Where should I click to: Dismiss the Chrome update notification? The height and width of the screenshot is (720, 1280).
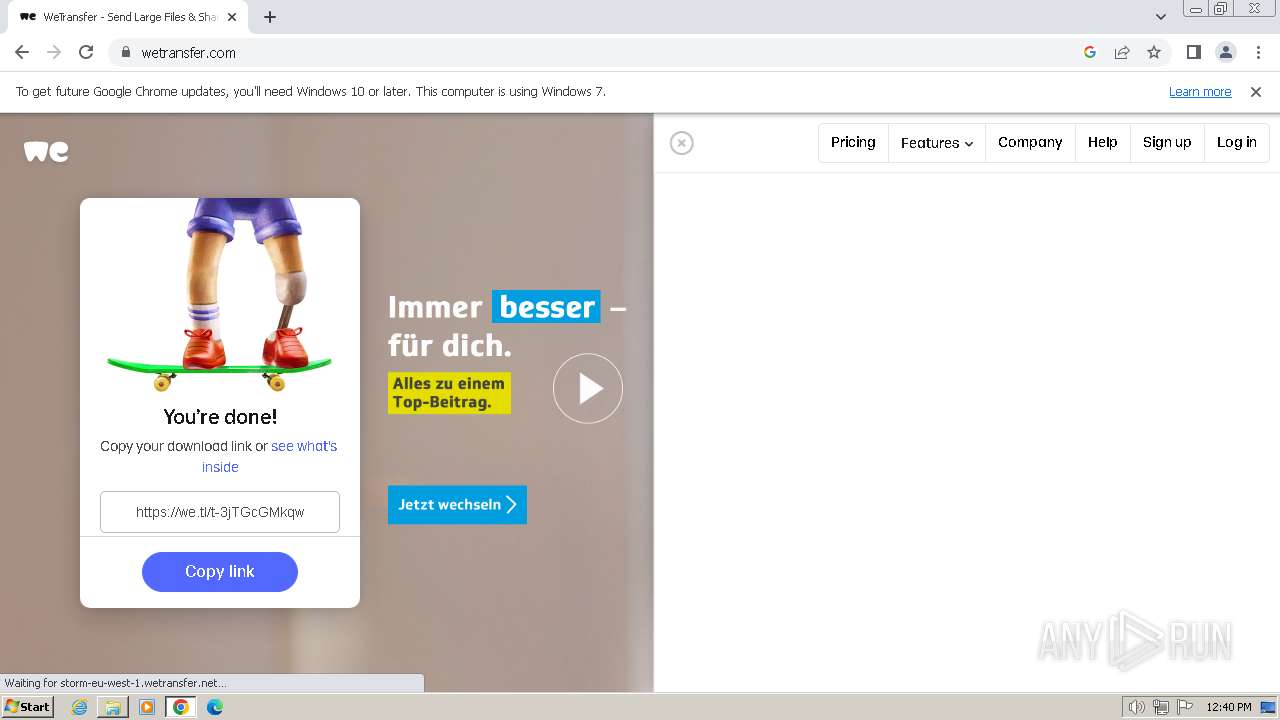[x=1256, y=92]
